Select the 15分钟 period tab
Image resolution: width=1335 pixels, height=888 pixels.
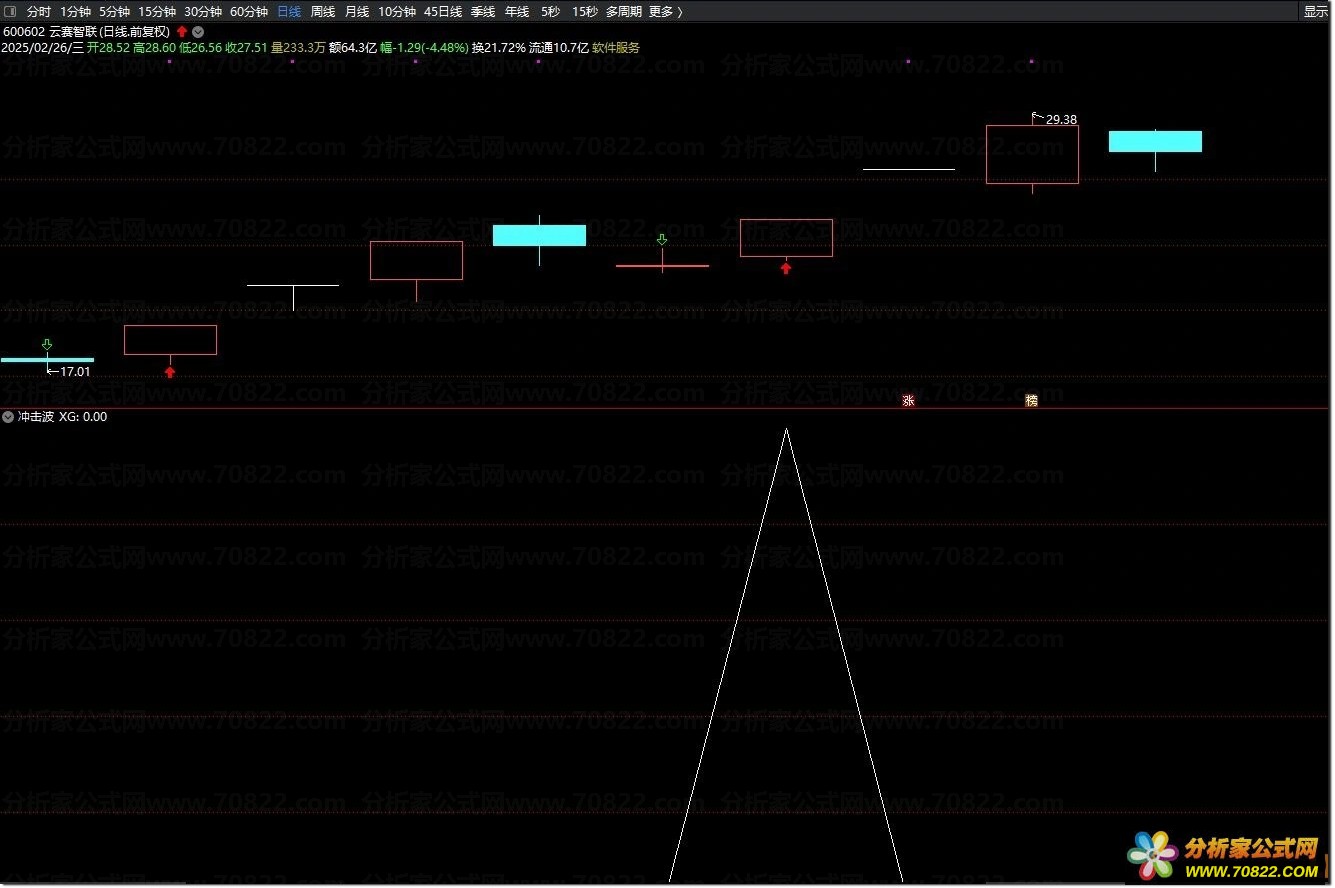(x=157, y=12)
